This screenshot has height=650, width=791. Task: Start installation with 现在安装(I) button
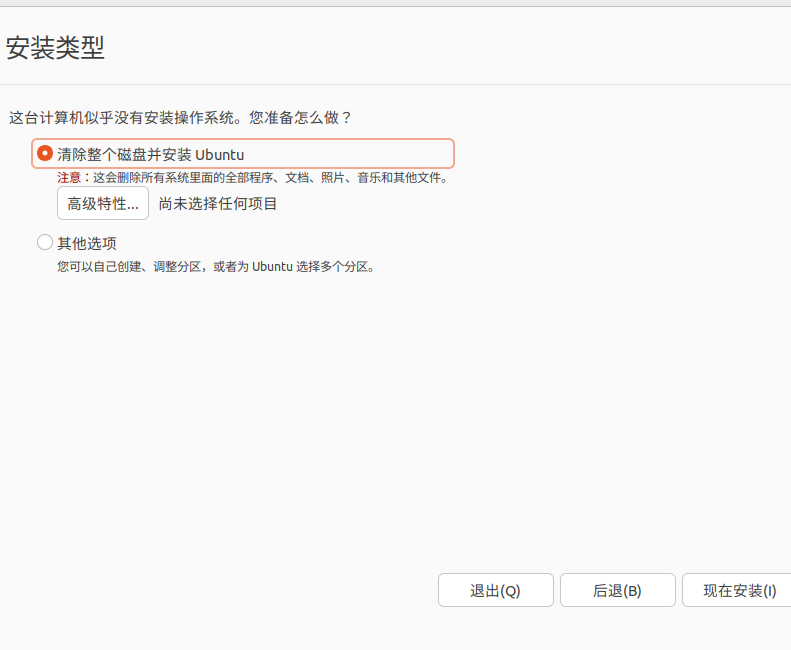pos(737,590)
